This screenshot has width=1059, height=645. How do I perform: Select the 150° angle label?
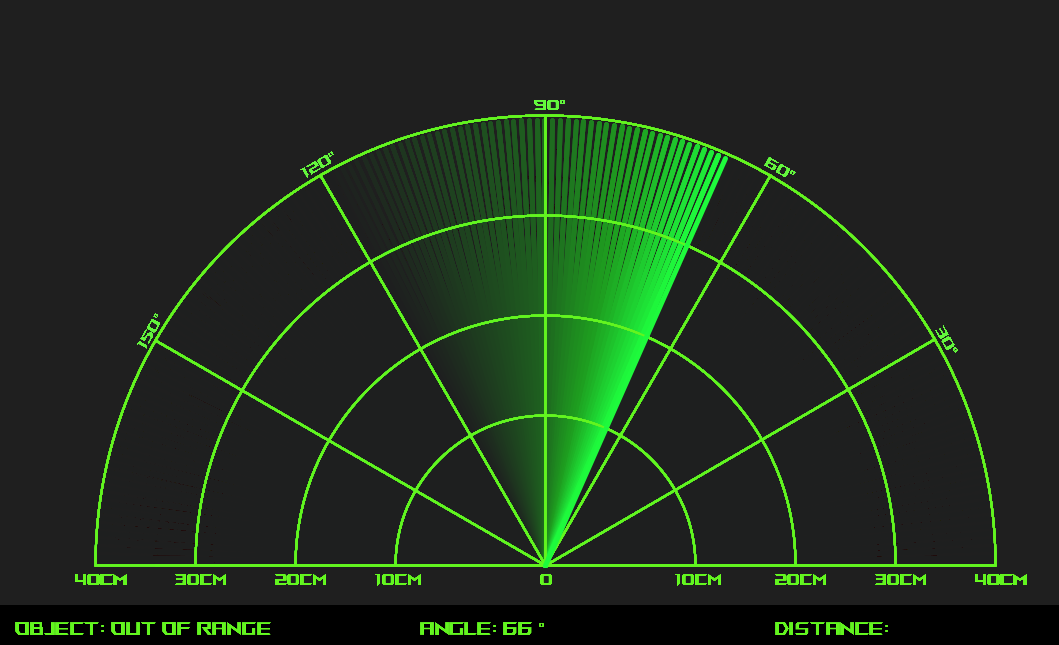(x=149, y=331)
